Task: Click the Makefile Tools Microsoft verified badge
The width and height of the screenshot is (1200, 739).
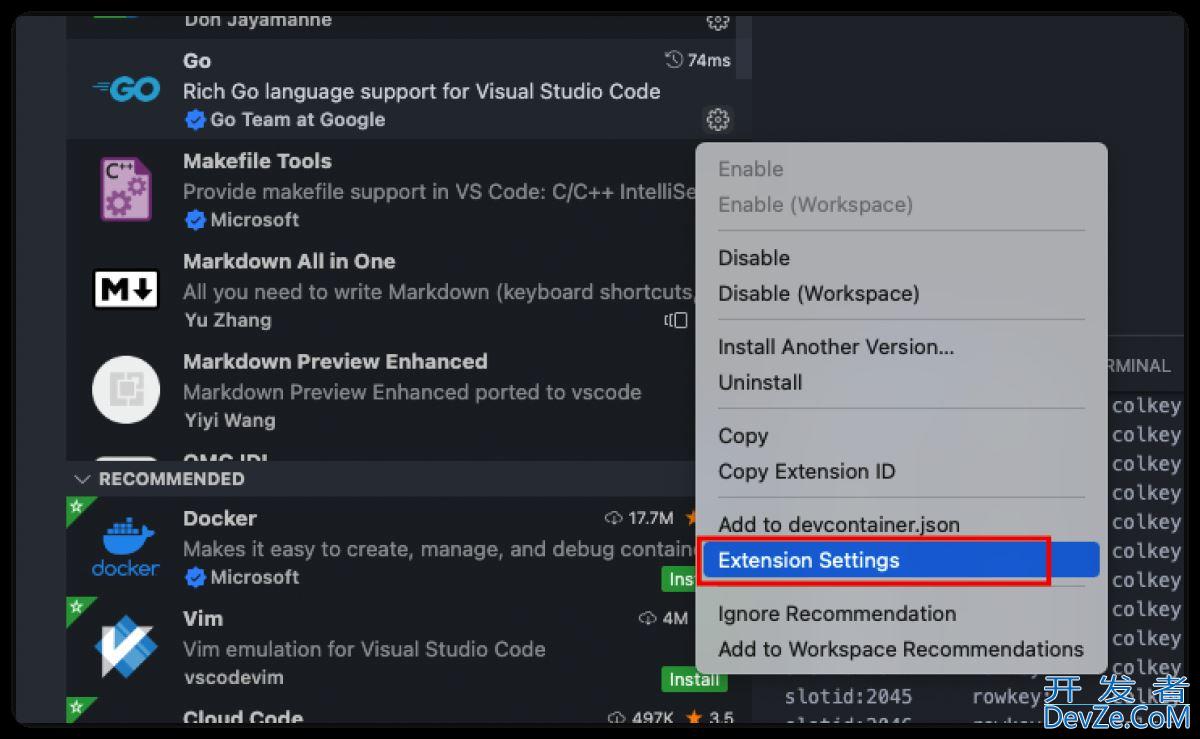Action: (195, 220)
